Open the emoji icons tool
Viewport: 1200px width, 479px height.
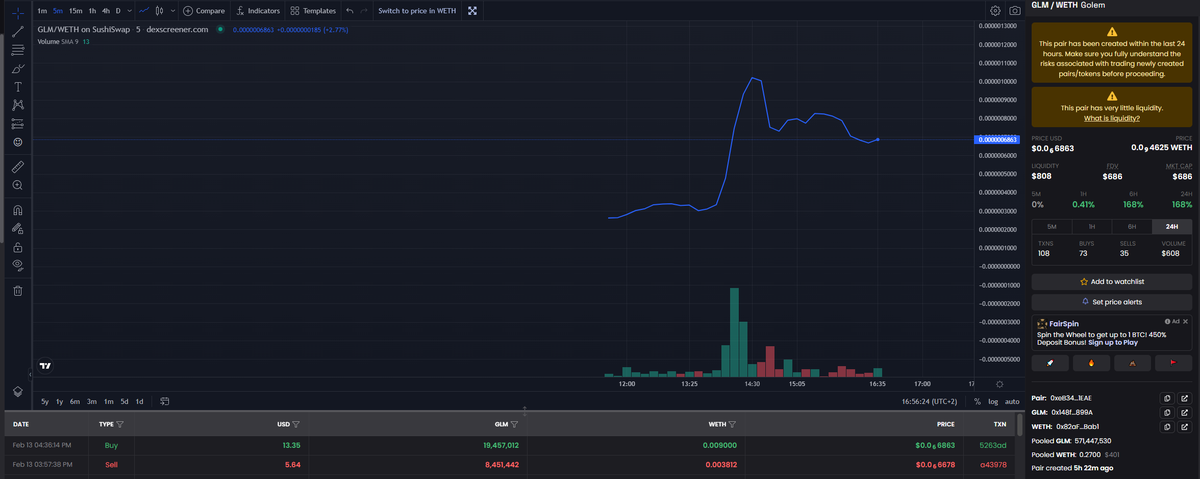[18, 143]
